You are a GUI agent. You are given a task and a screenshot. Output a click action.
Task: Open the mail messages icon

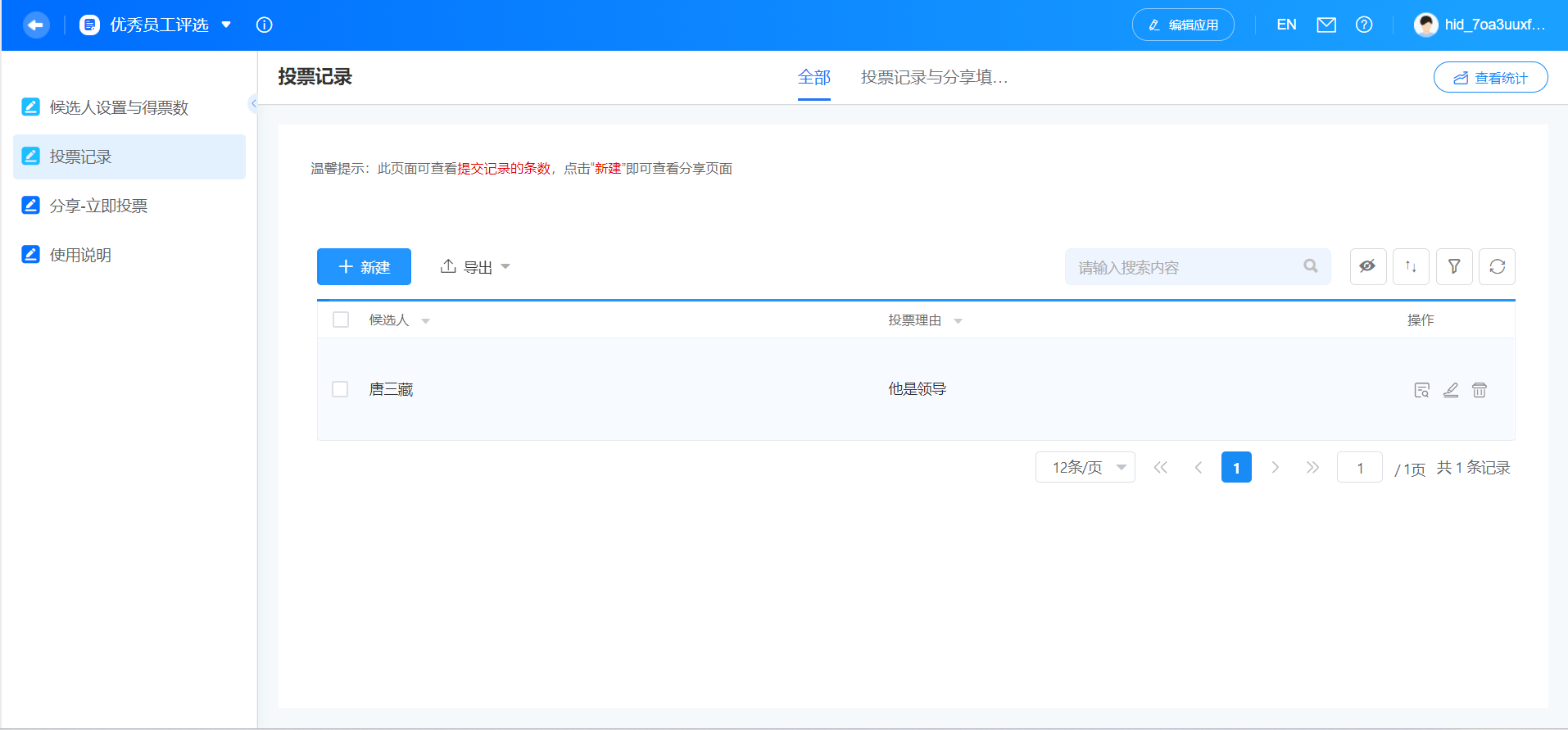pos(1326,25)
